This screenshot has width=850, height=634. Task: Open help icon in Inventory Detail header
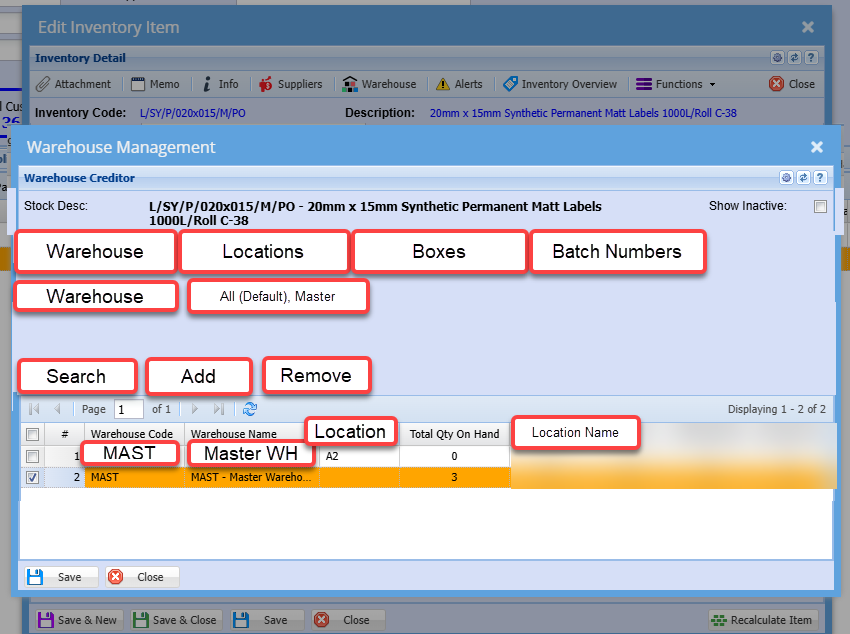click(x=811, y=57)
